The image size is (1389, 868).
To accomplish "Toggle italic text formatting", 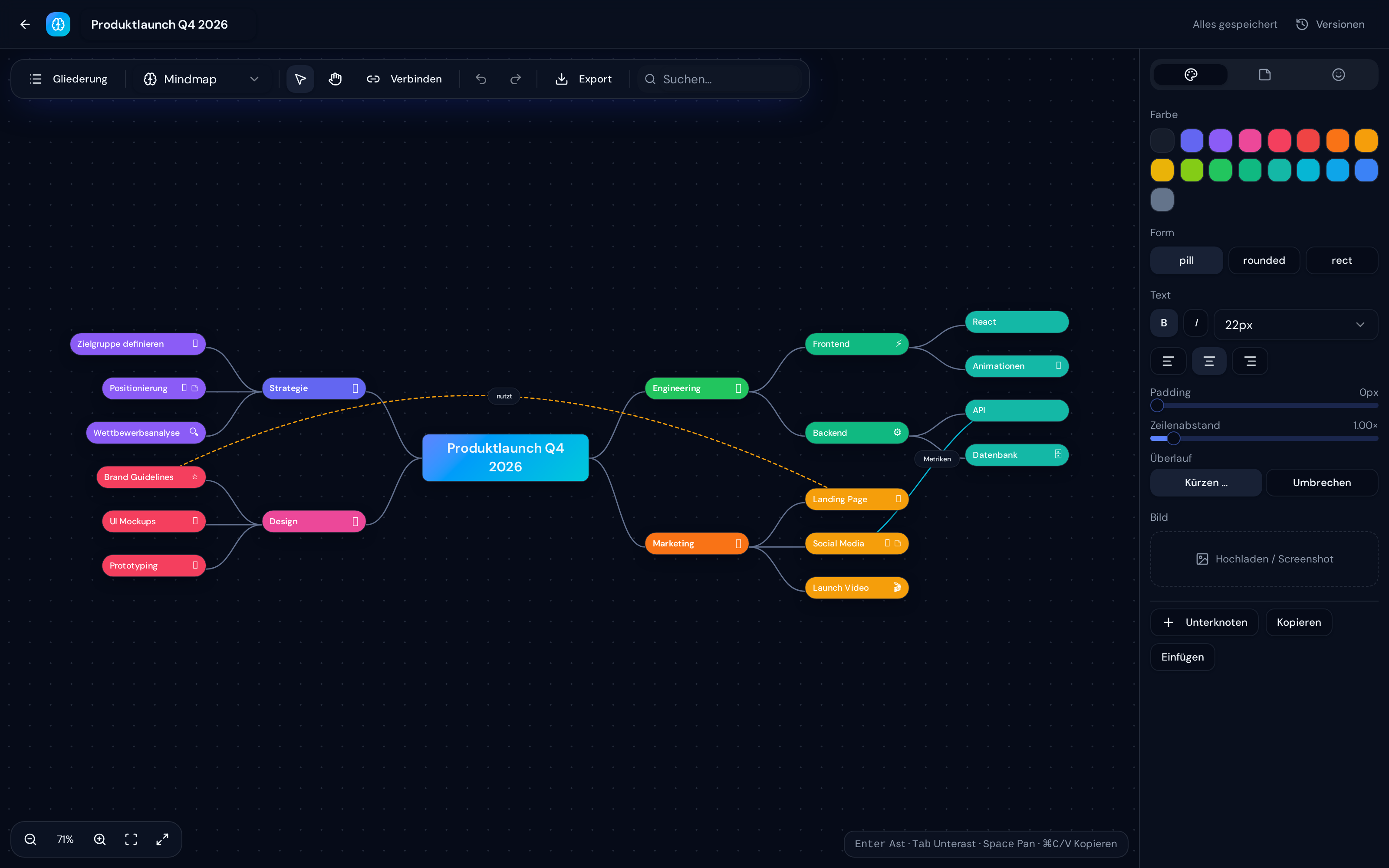I will [1196, 323].
